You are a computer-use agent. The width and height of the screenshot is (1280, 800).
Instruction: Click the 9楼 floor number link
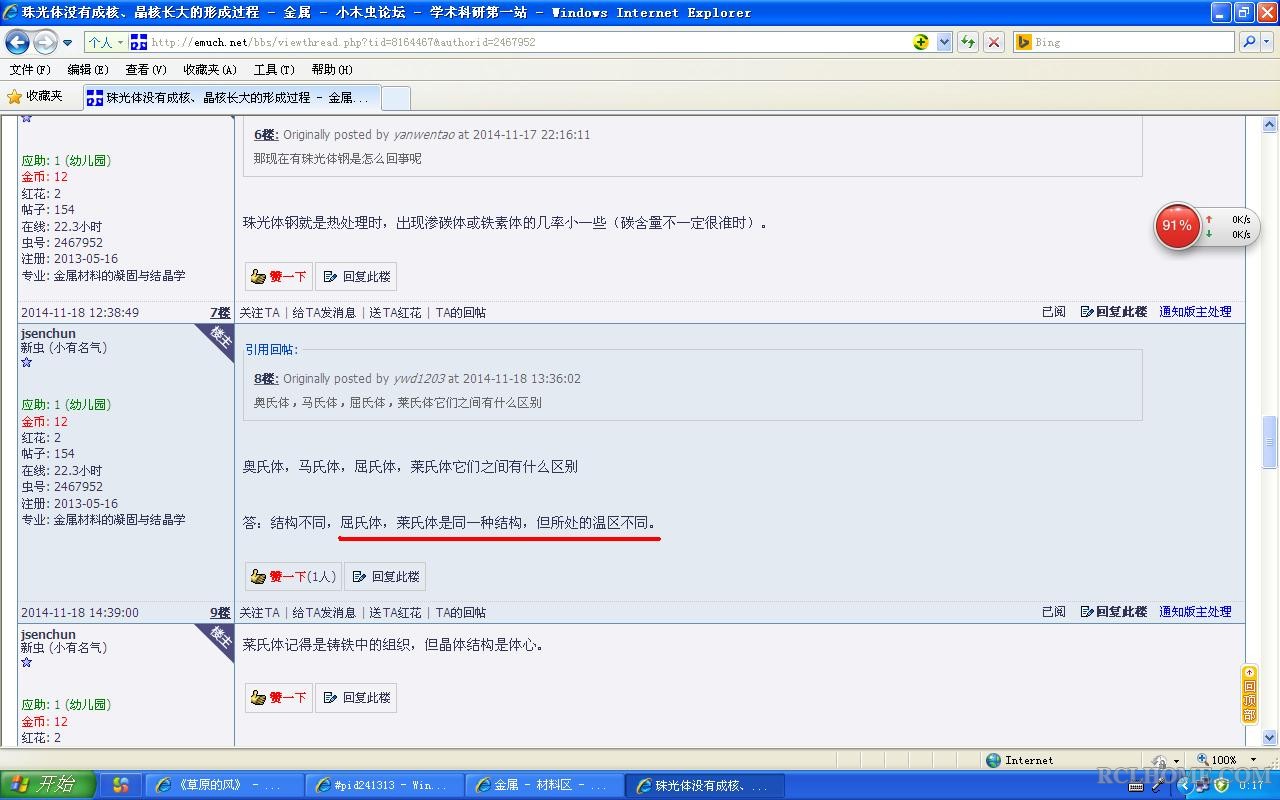point(220,613)
